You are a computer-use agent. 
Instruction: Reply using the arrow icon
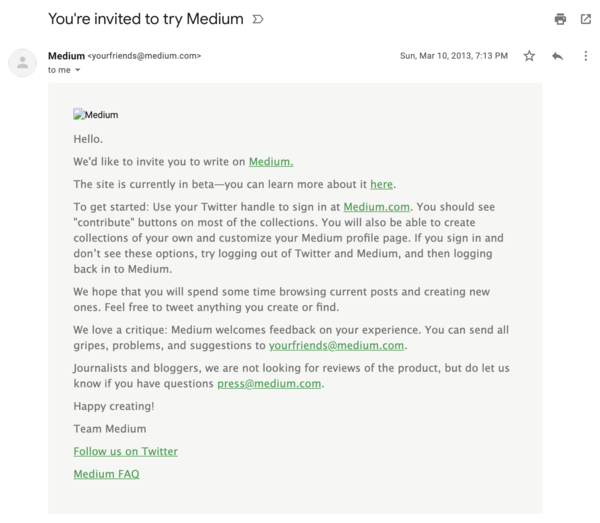(x=556, y=55)
